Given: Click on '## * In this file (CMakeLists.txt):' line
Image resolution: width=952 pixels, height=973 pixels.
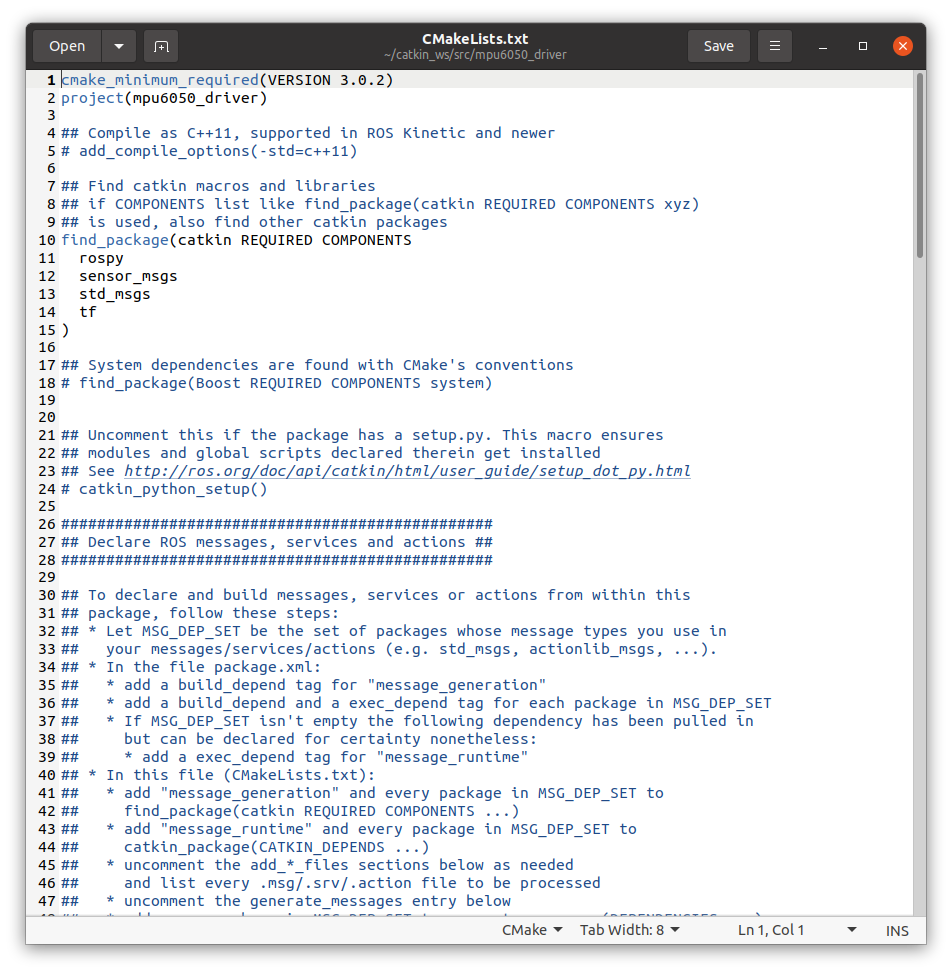Looking at the screenshot, I should 218,775.
